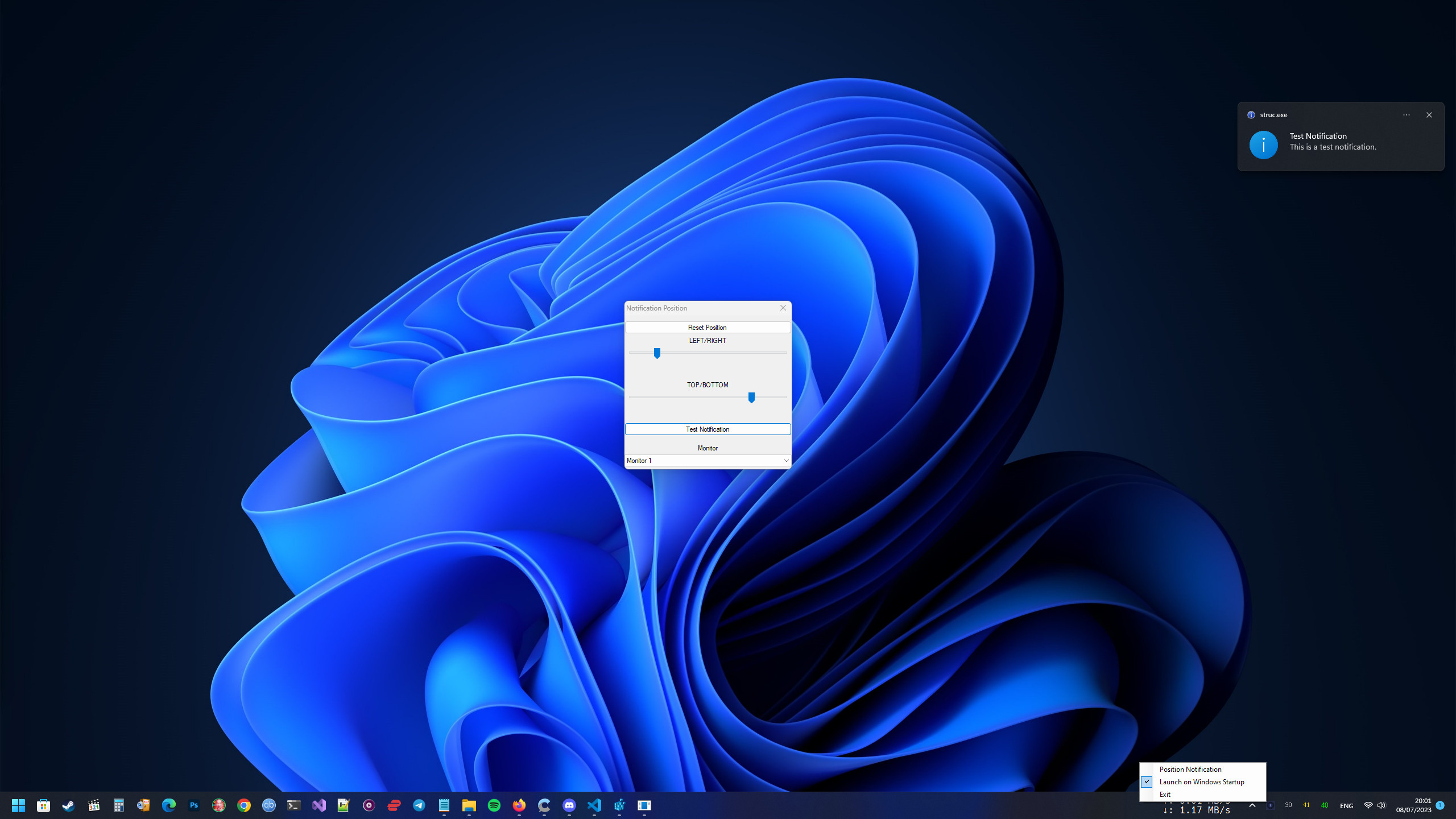Open the purple circular media taskbar icon
The height and width of the screenshot is (819, 1456).
tap(369, 805)
